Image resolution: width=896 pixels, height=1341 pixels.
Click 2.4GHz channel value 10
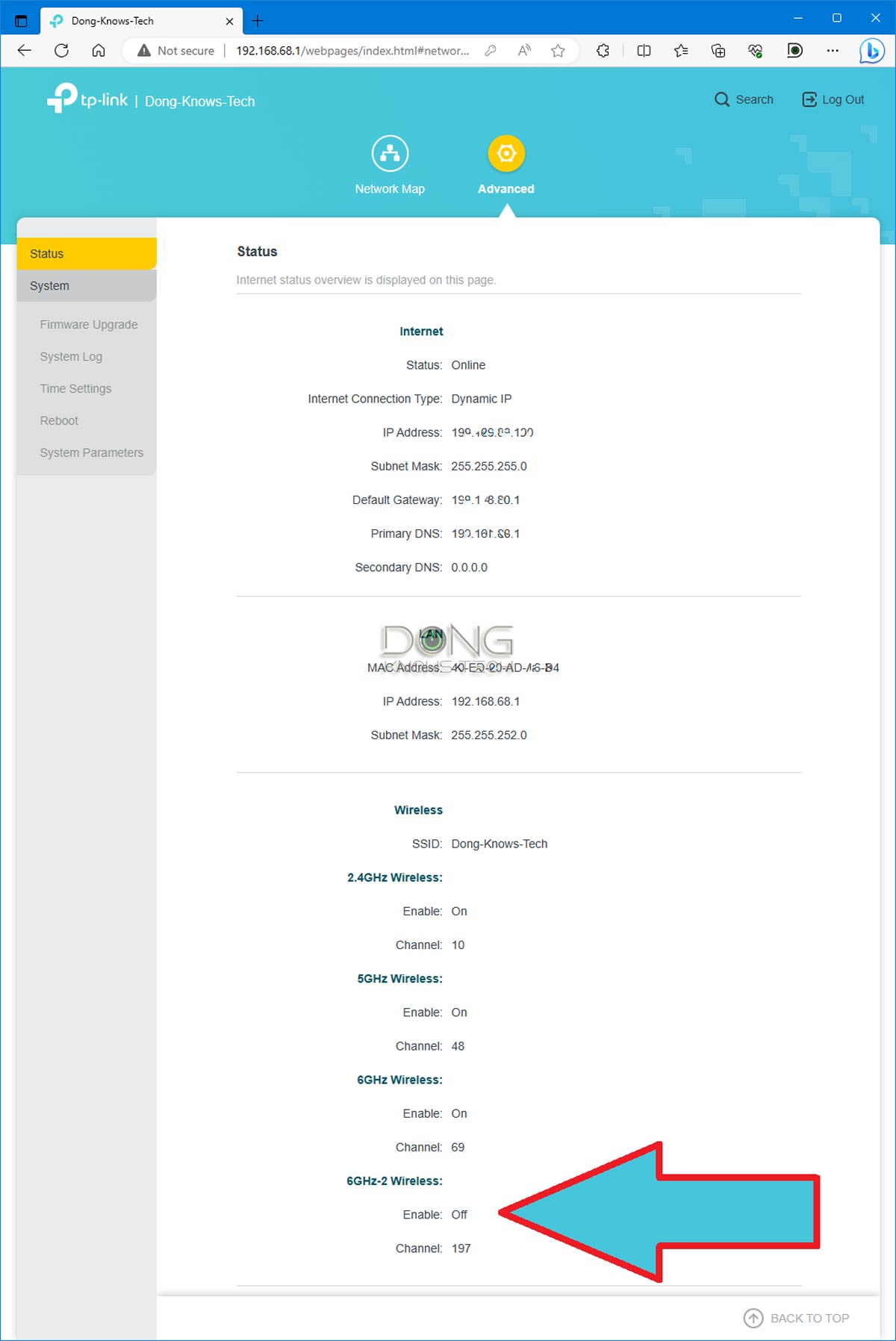[458, 945]
